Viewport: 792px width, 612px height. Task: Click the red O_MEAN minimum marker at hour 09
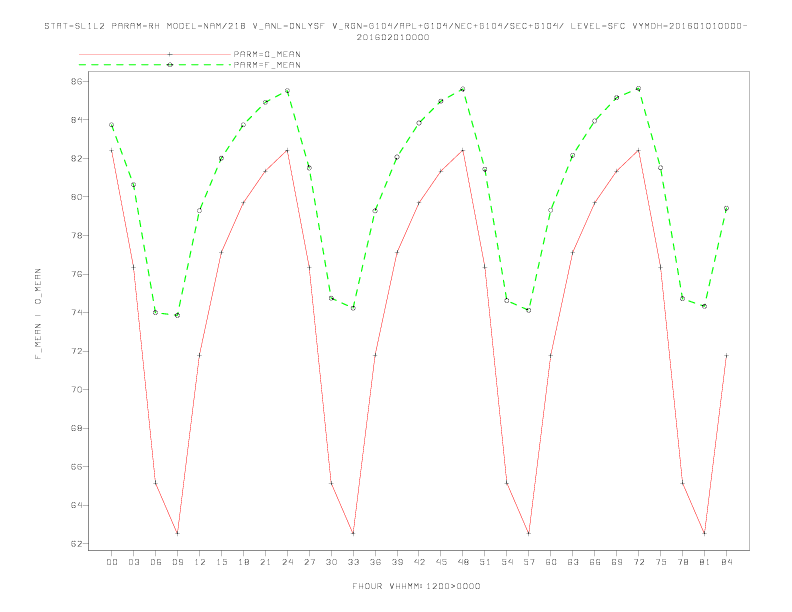(177, 533)
